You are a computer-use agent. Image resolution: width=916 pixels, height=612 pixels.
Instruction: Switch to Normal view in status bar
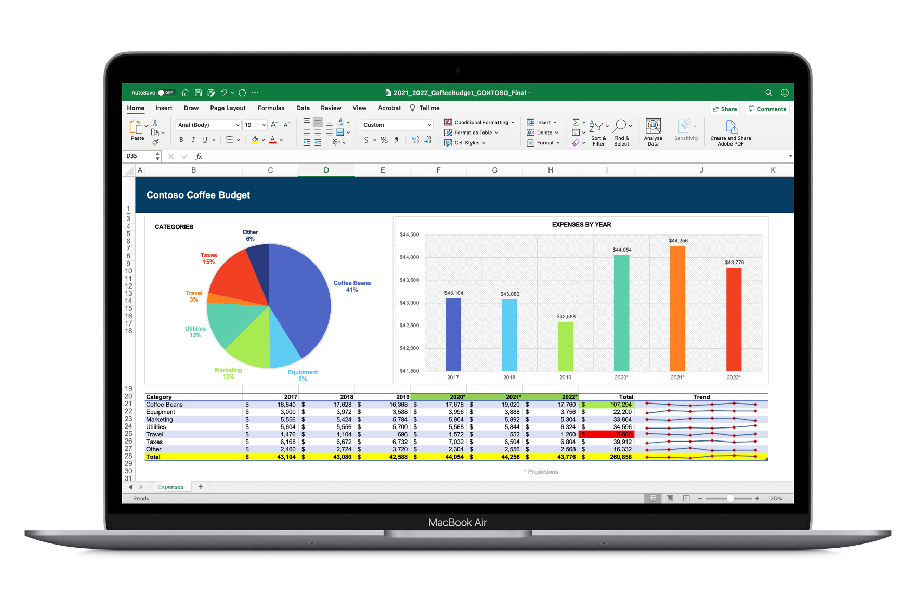tap(653, 498)
